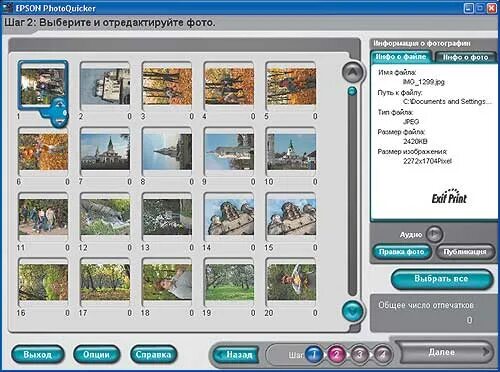Open Опции settings
The height and width of the screenshot is (372, 500).
click(x=96, y=355)
